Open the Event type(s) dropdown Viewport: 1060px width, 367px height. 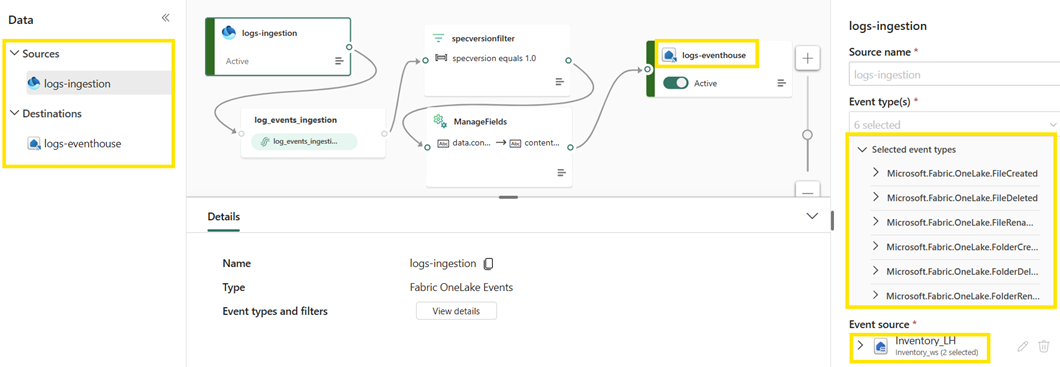tap(954, 125)
